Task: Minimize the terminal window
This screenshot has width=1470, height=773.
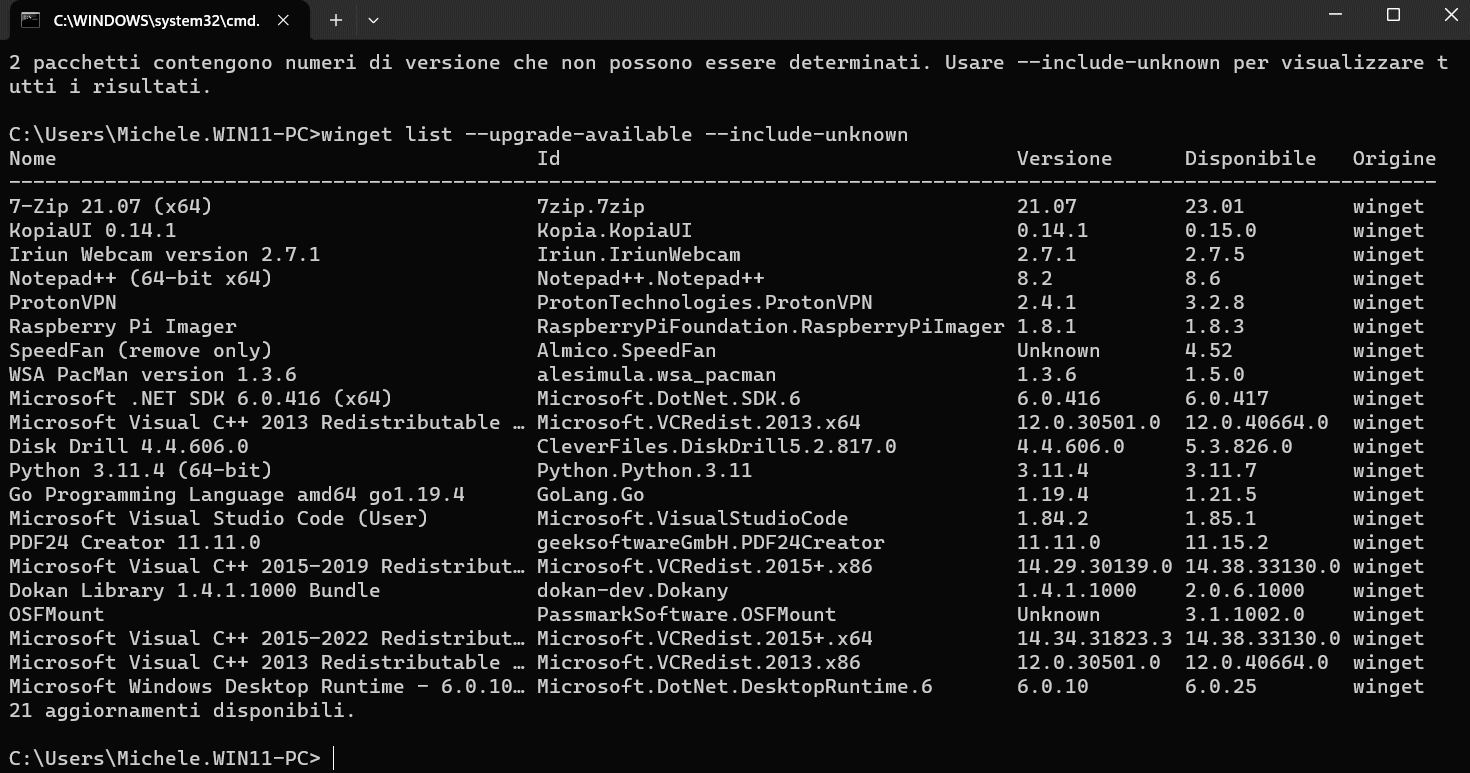Action: click(x=1339, y=15)
